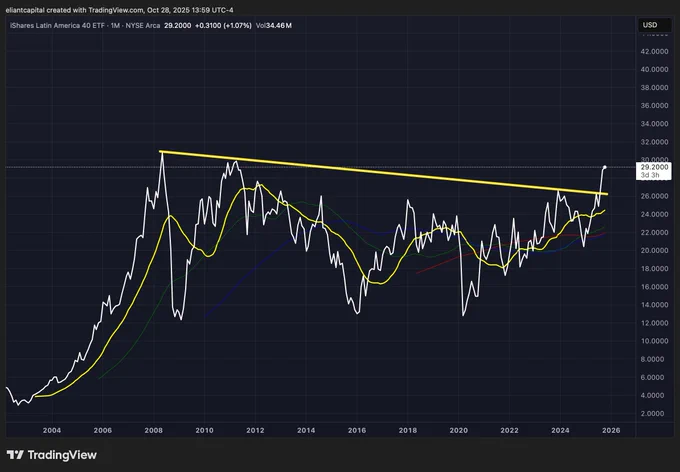Click the 24.0000 price axis label
Viewport: 680px width, 472px height.
654,214
